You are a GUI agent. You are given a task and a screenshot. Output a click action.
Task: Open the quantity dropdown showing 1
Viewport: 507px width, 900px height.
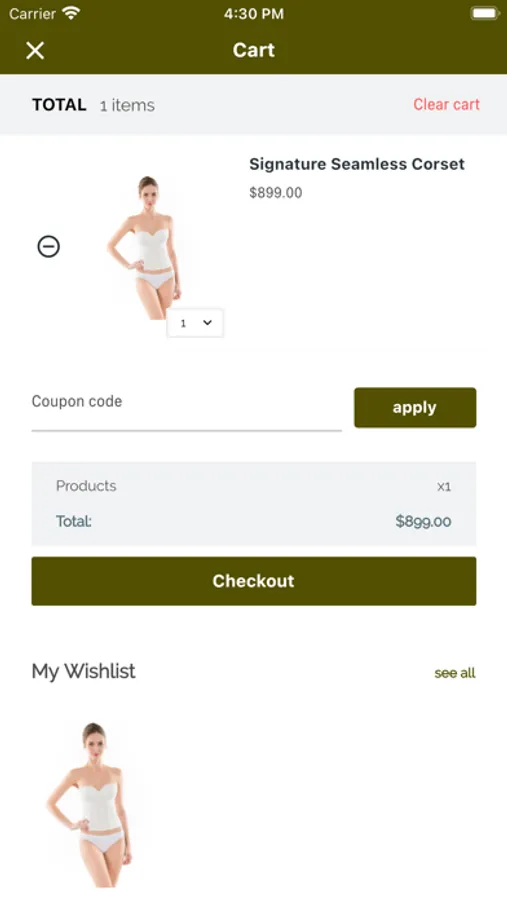click(195, 323)
